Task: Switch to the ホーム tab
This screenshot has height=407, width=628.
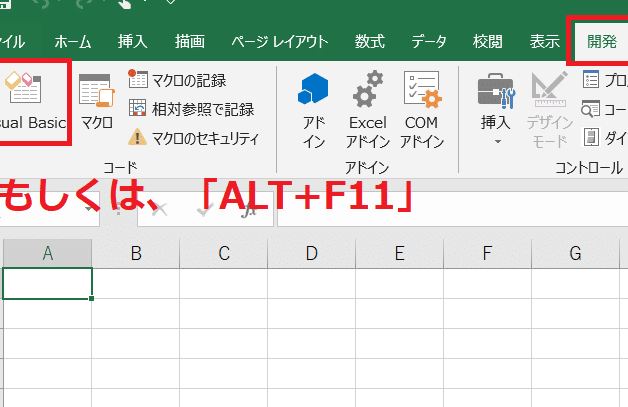Action: (x=72, y=41)
